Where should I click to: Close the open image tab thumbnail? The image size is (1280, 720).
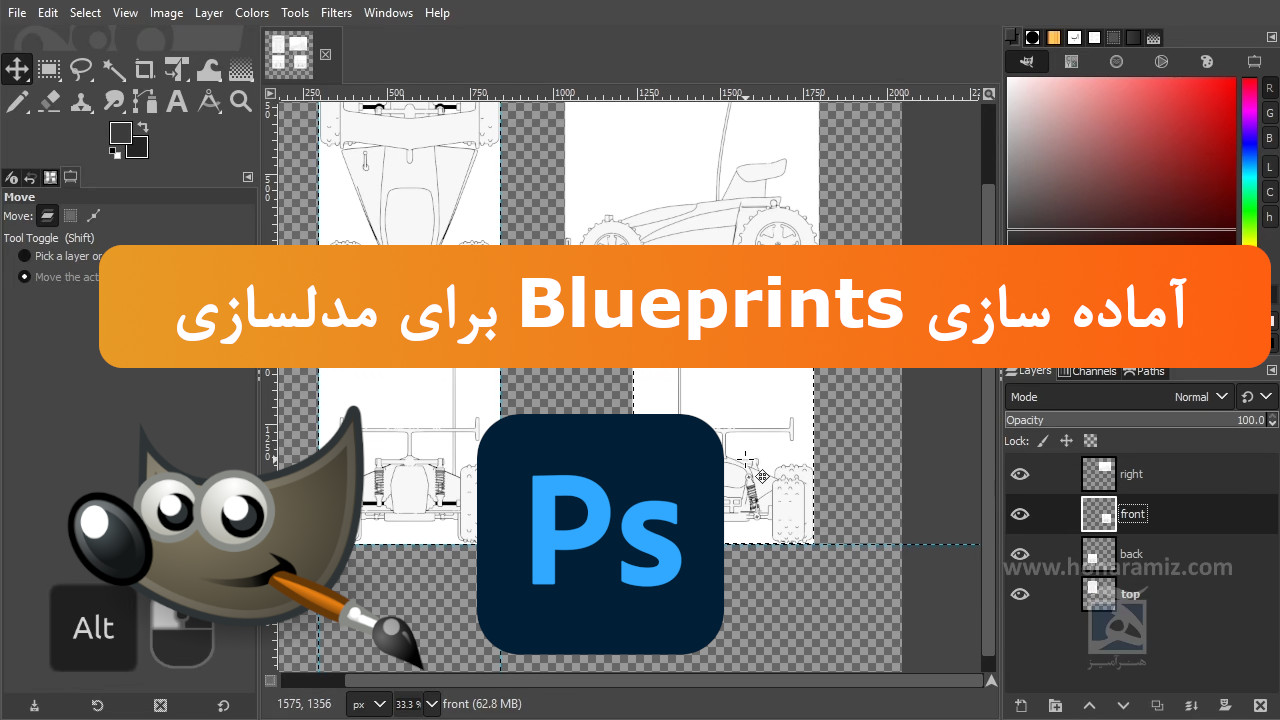coord(325,55)
